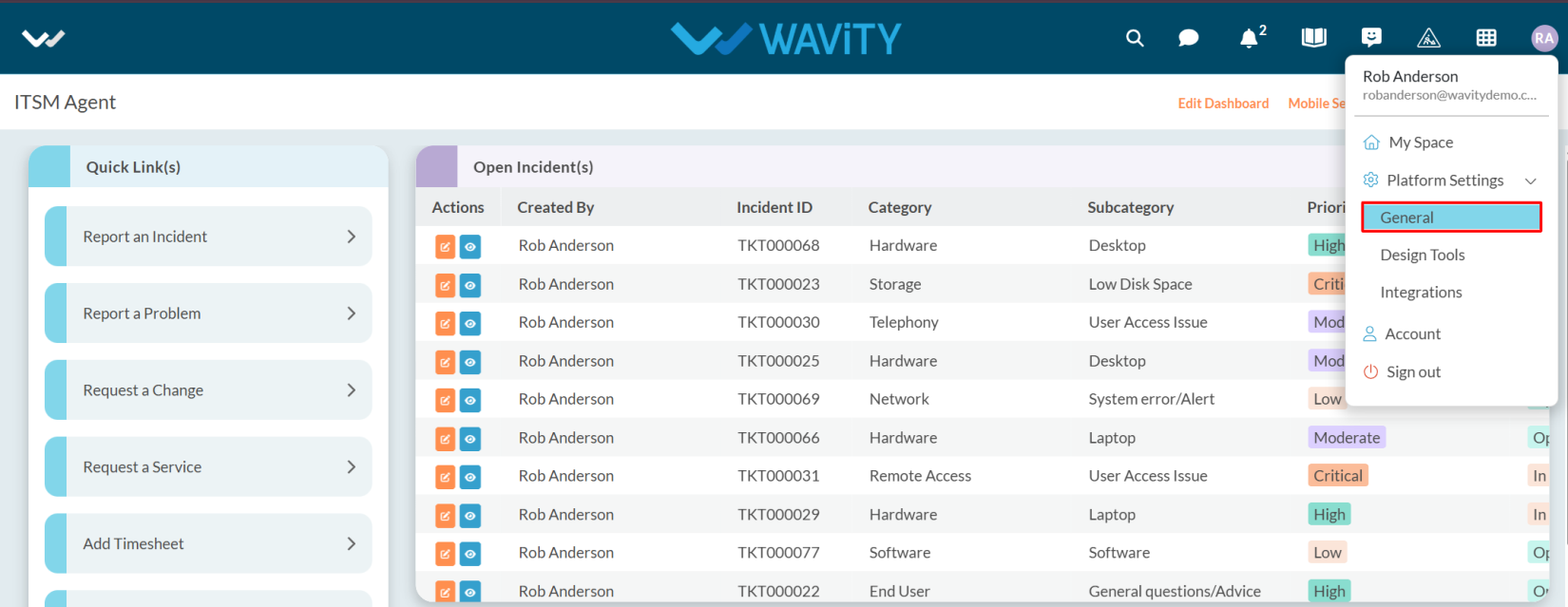View incident TKT000069 with eye icon
Image resolution: width=1568 pixels, height=607 pixels.
470,400
